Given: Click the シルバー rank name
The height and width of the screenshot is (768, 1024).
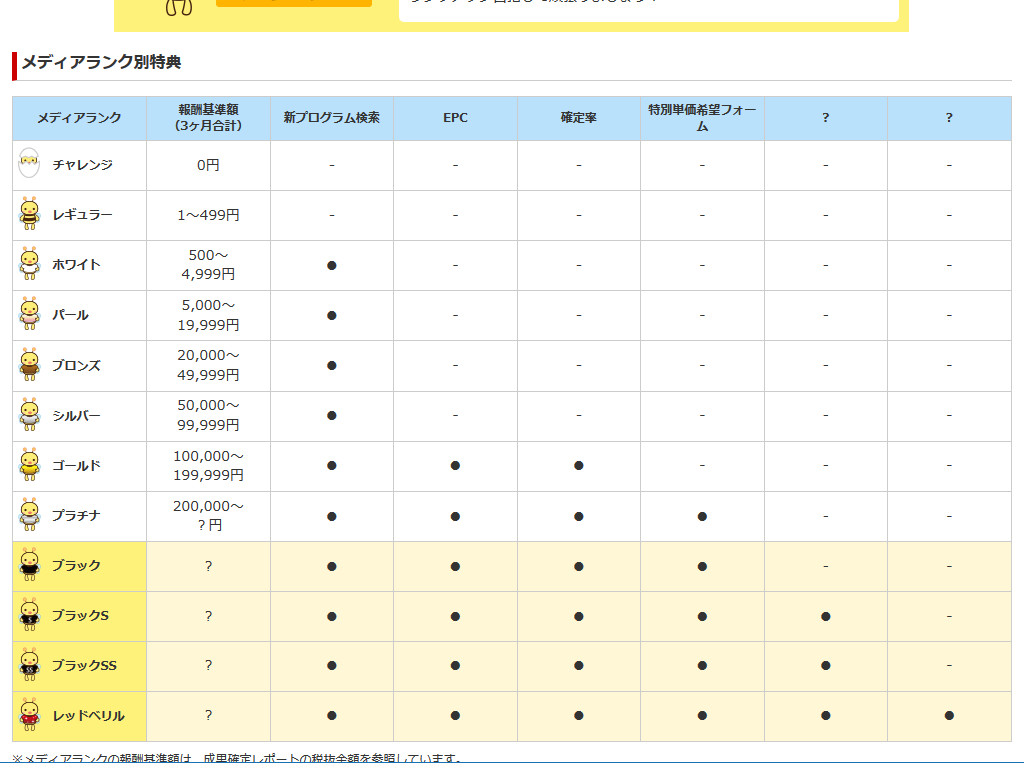Looking at the screenshot, I should (76, 415).
